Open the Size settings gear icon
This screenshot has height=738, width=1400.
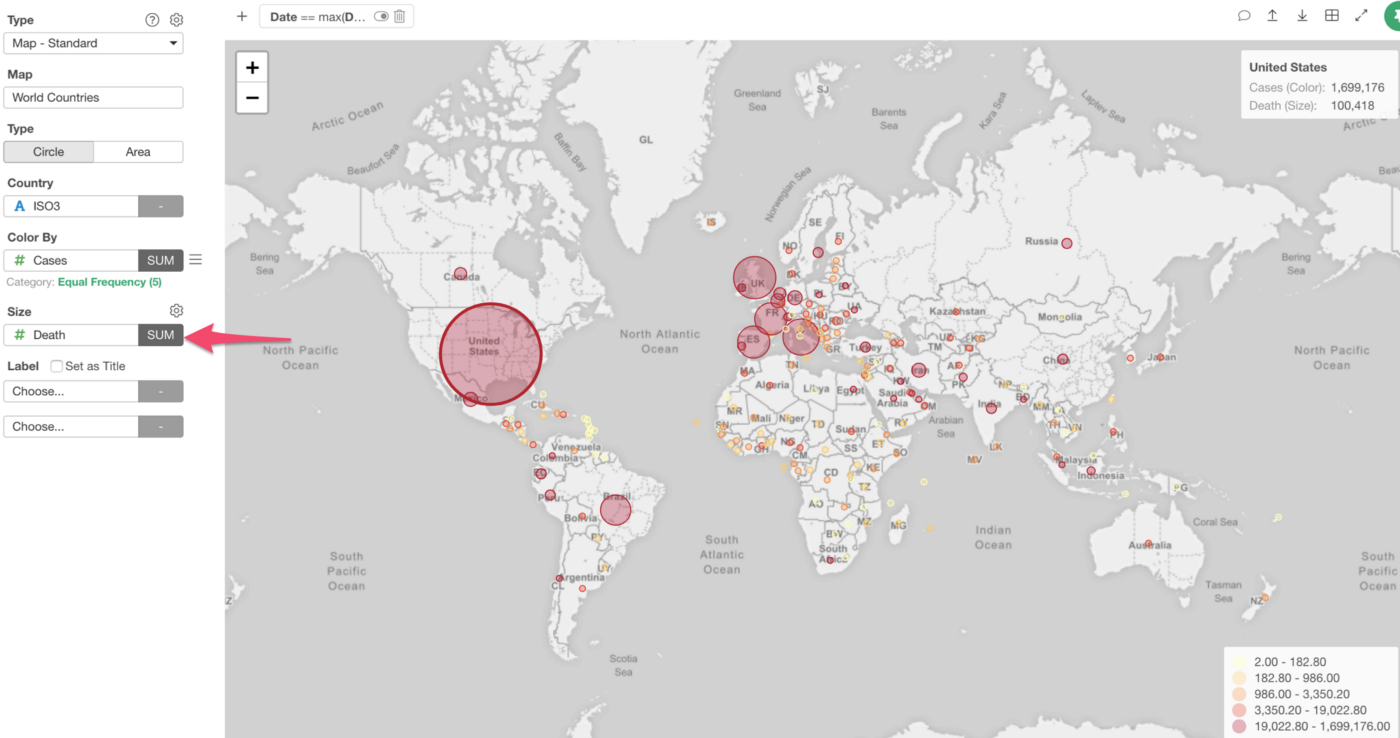click(x=176, y=311)
